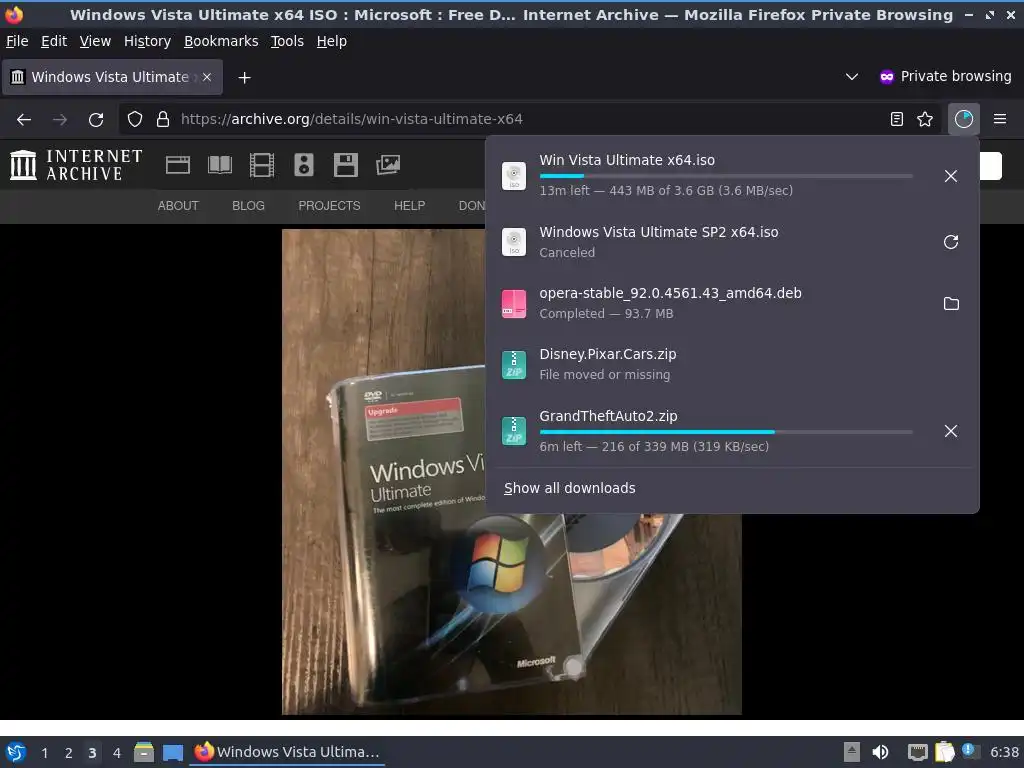Open Internet Archive texts book icon
The image size is (1024, 768).
pos(219,165)
